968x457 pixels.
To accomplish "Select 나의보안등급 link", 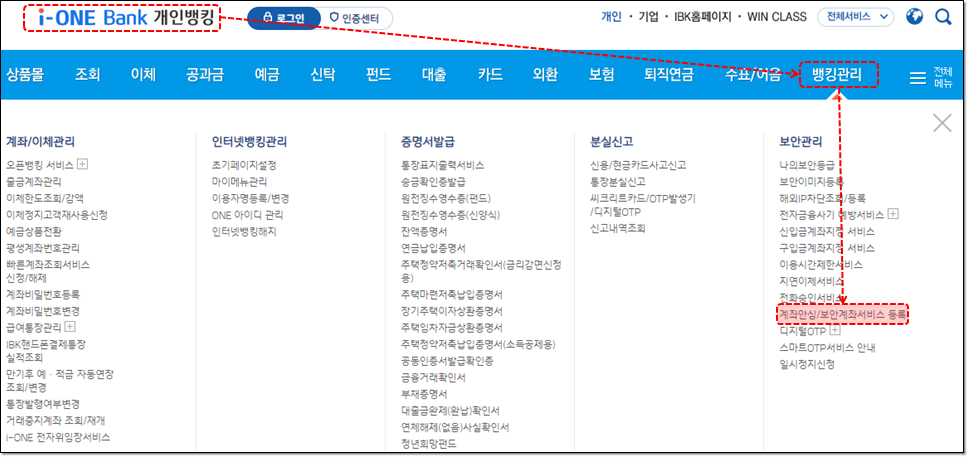I will click(807, 166).
